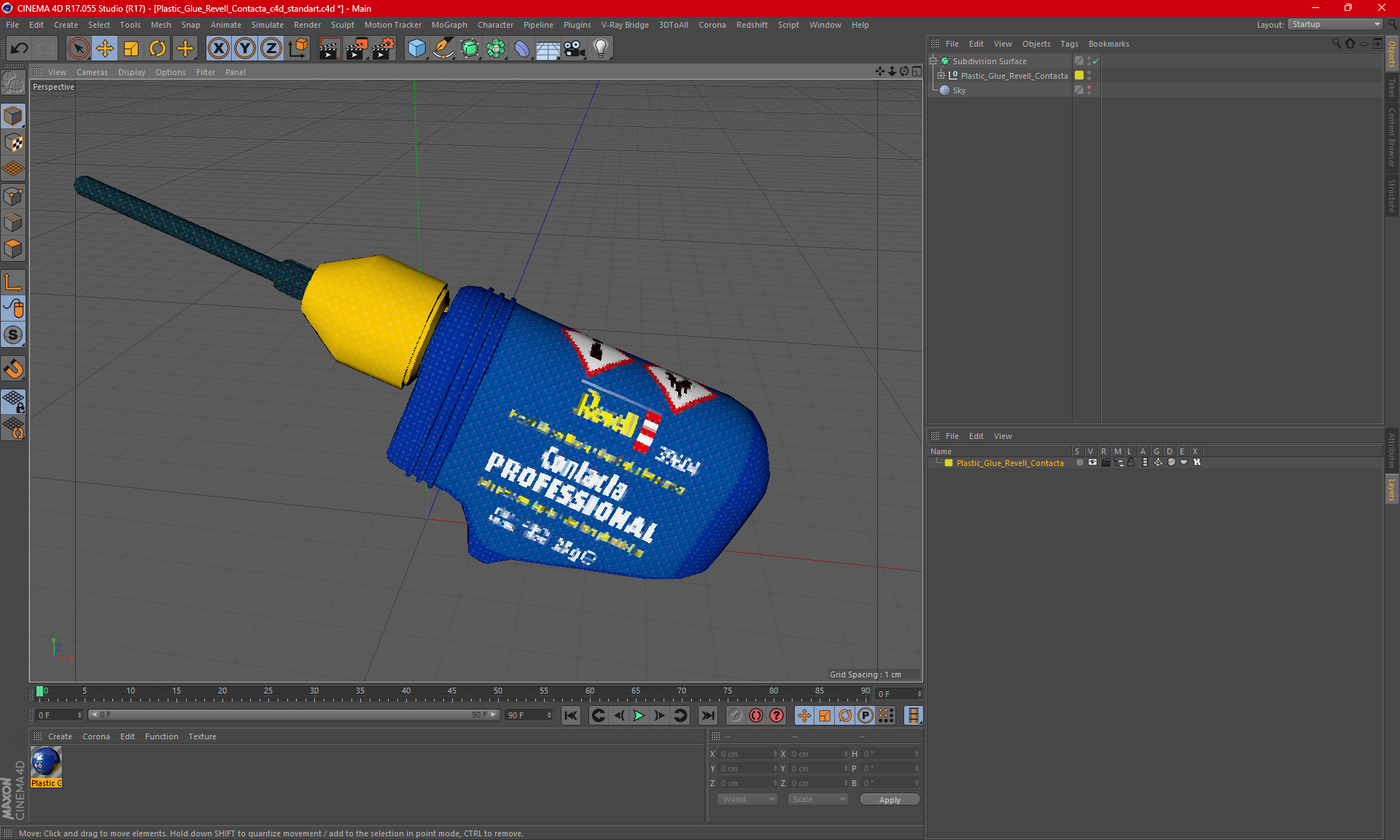Switch to Points mode in left palette
This screenshot has height=840, width=1400.
13,196
